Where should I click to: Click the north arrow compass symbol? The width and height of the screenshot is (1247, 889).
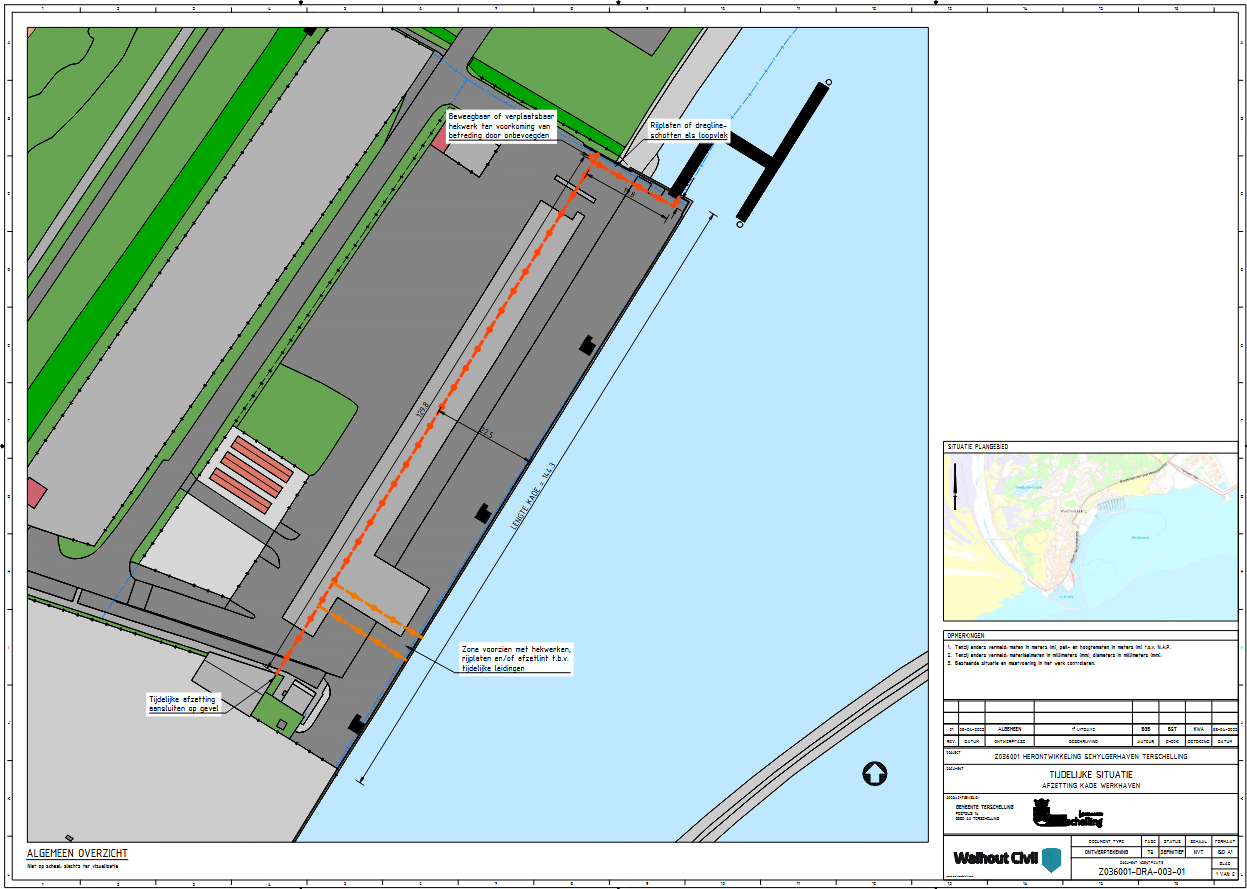tap(874, 773)
